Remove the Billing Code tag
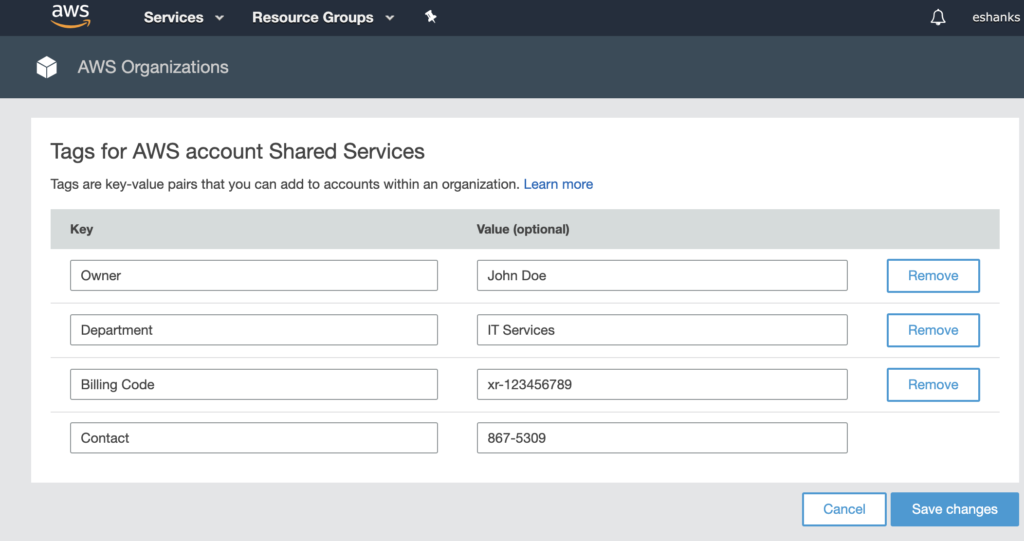1024x541 pixels. click(x=932, y=384)
